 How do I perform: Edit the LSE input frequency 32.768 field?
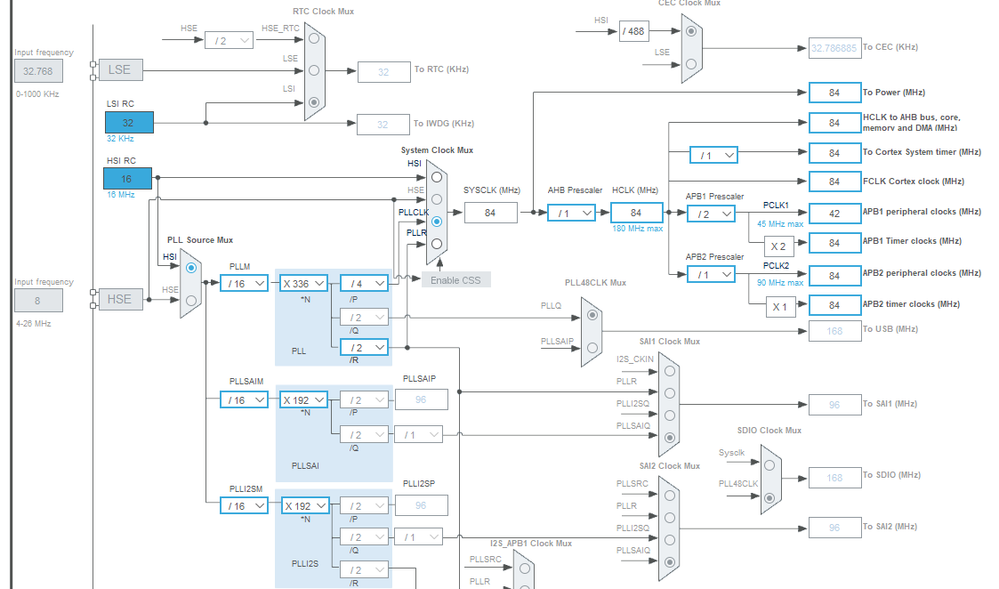pos(38,71)
